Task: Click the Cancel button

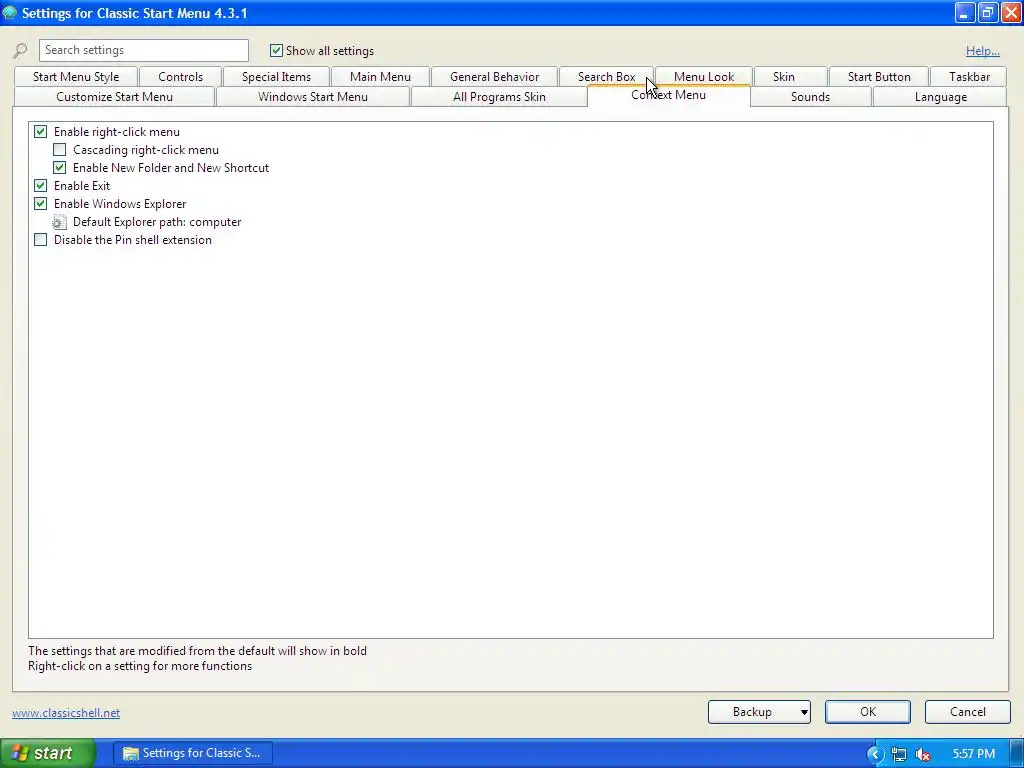Action: [967, 712]
